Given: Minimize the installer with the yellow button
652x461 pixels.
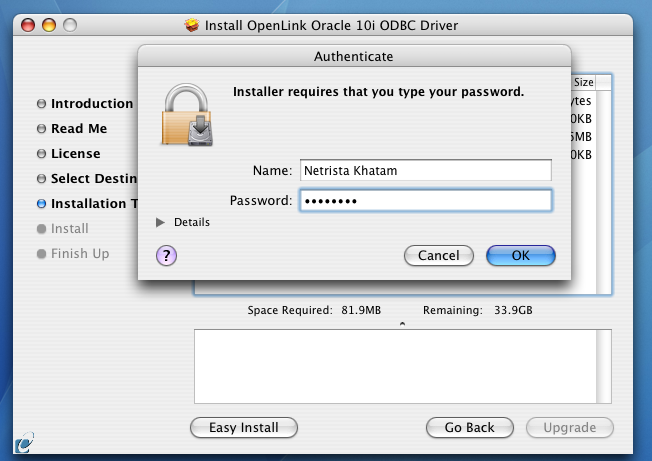Looking at the screenshot, I should pos(49,25).
